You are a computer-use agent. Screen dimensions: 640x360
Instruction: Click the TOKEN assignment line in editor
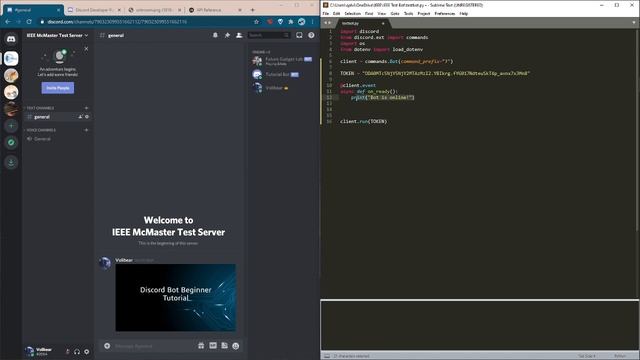point(434,73)
